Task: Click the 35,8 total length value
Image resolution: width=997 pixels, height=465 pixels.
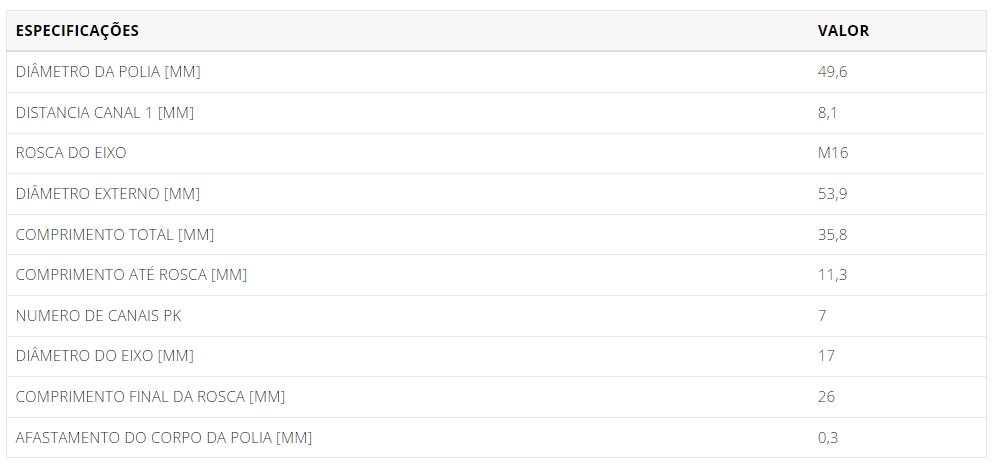Action: click(x=832, y=235)
